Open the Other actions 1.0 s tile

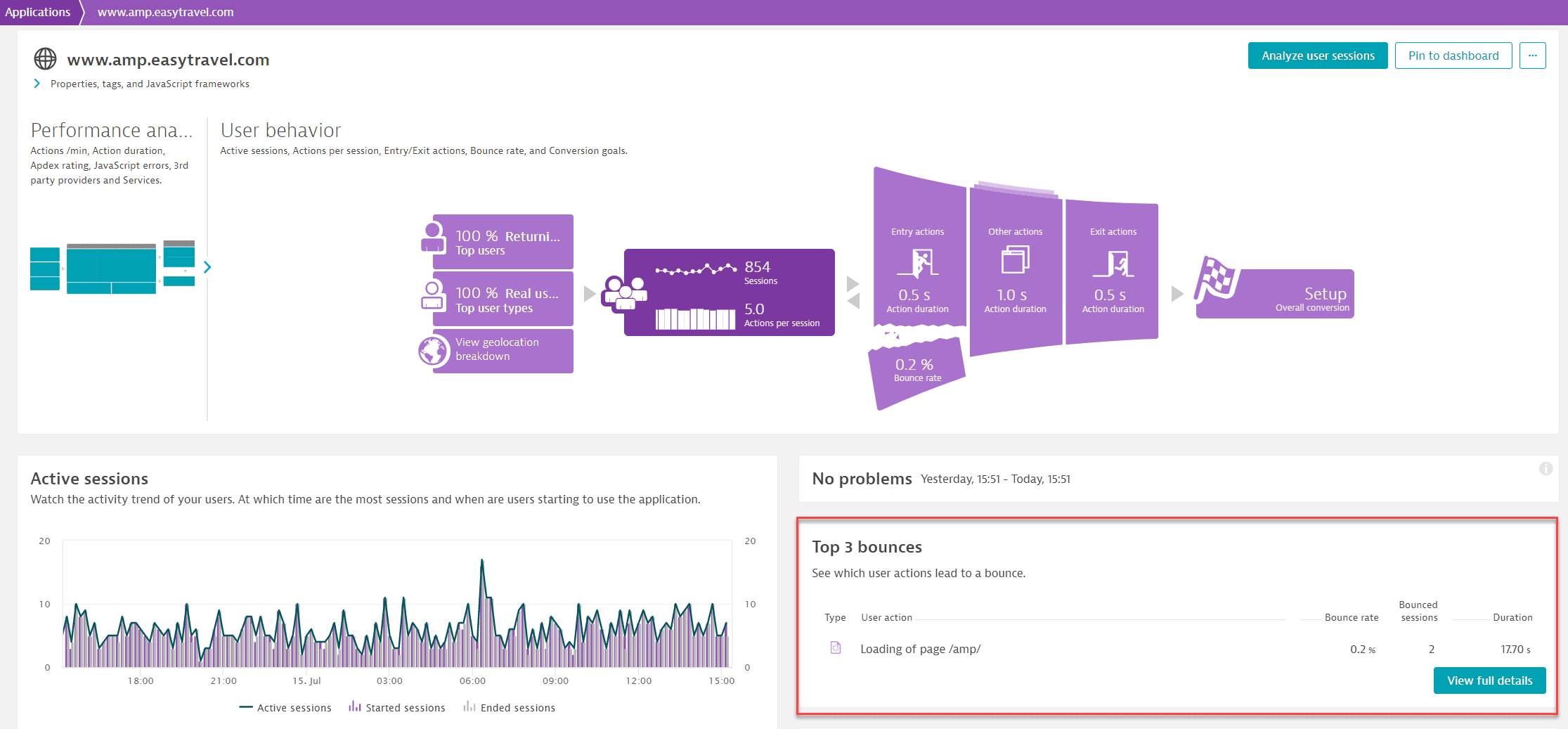pos(1016,271)
